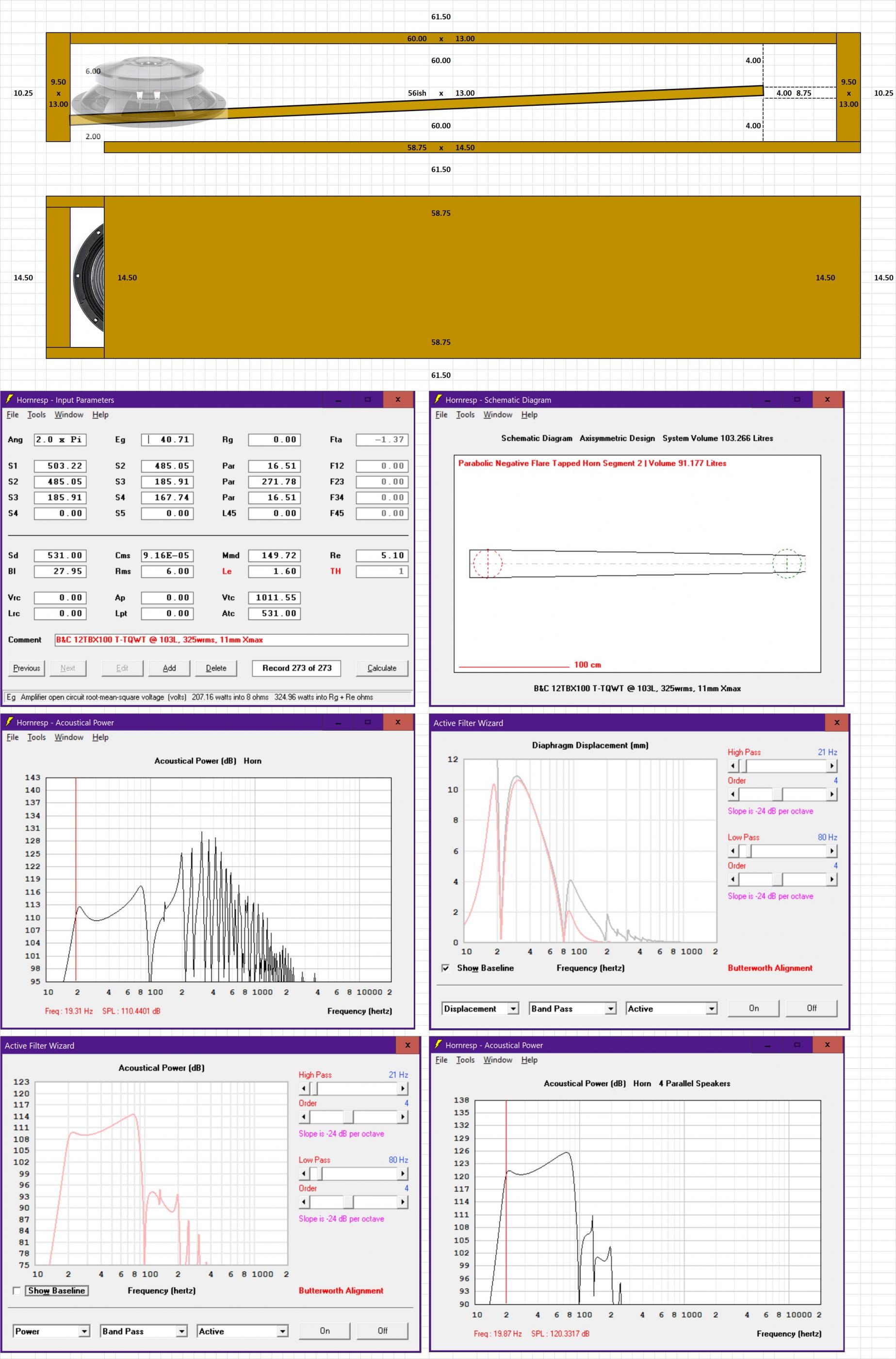Click the Re input field 5.10
The width and height of the screenshot is (896, 1359).
[382, 555]
